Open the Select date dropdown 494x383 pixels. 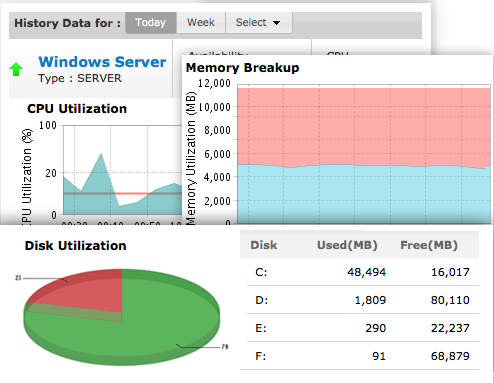click(x=259, y=23)
